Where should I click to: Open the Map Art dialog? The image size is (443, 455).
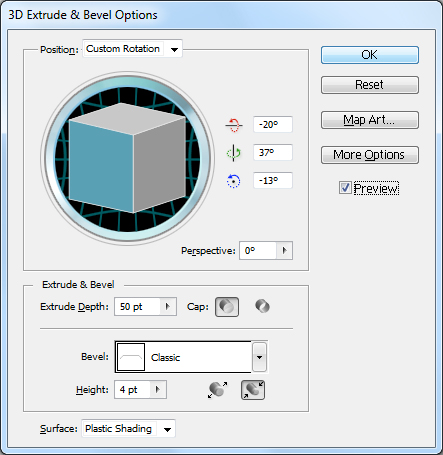pos(370,120)
